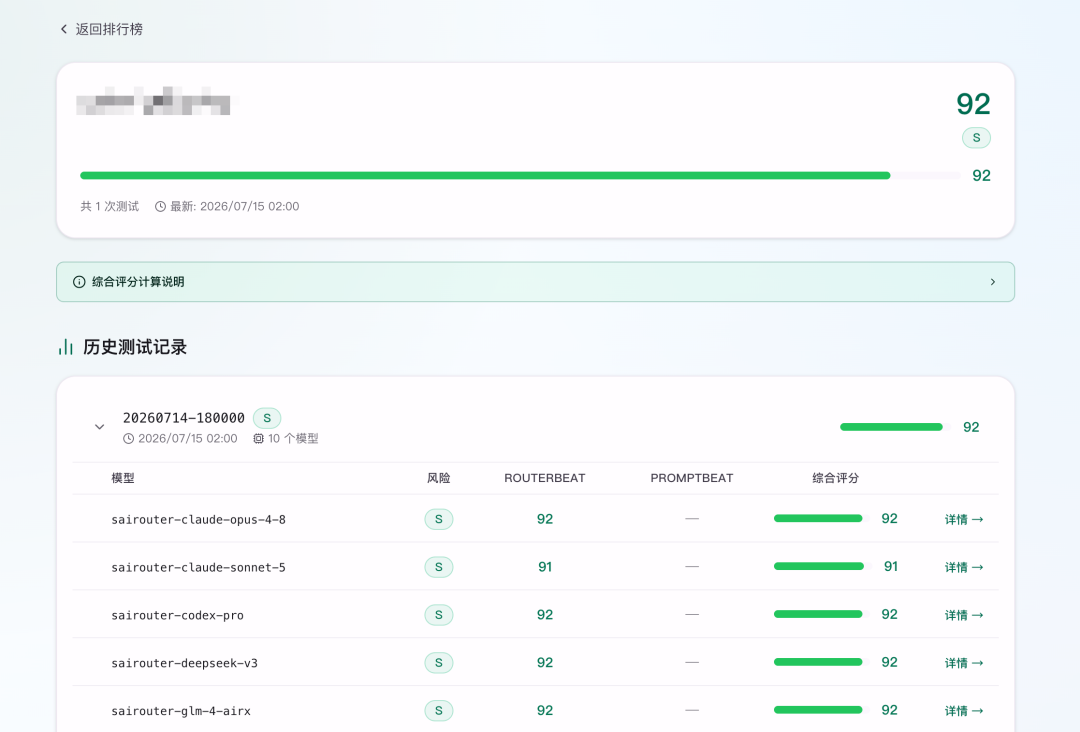Select the sairouter-glm-4-airx model name
1080x732 pixels.
(181, 711)
